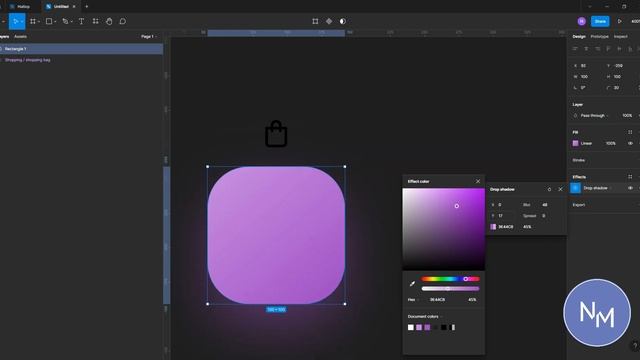Toggle visibility of the Linear fill

pos(630,143)
